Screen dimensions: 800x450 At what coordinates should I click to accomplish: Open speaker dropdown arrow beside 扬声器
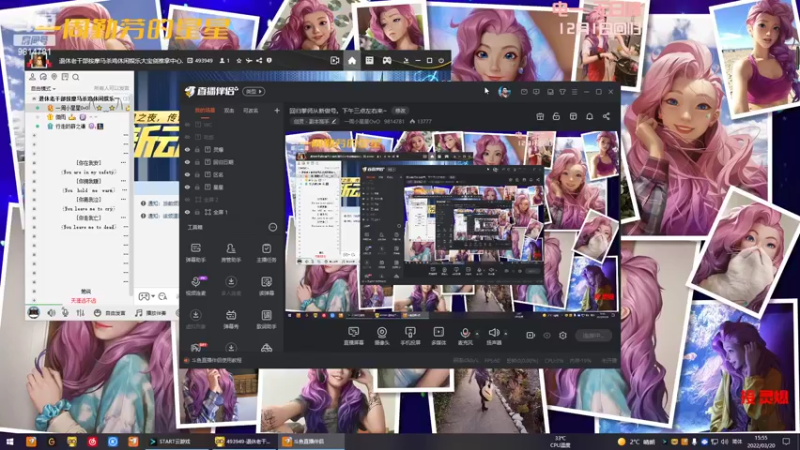(506, 334)
